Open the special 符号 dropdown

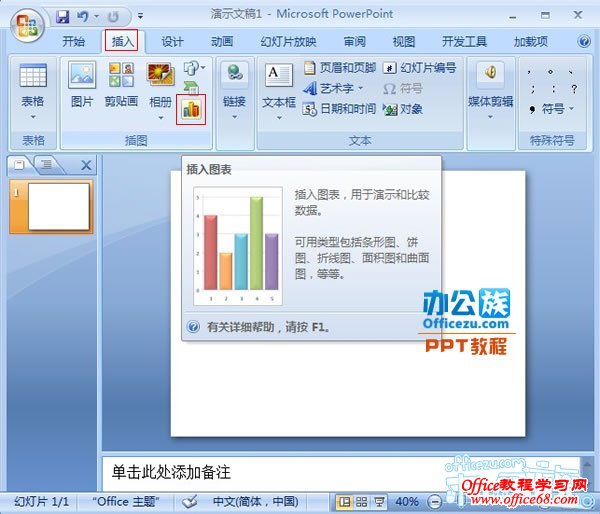(551, 109)
